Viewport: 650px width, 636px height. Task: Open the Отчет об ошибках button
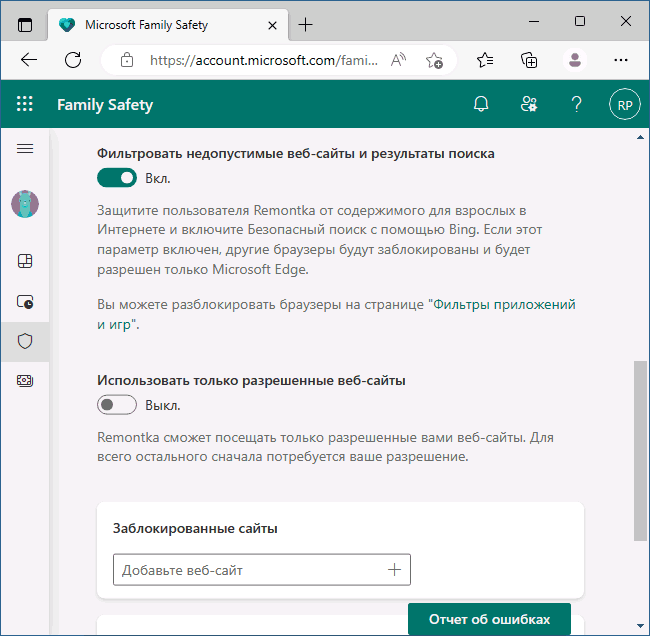tap(489, 619)
